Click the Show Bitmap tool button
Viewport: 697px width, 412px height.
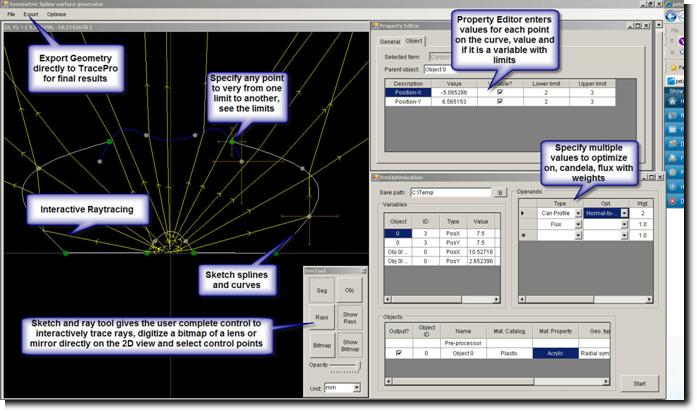click(350, 345)
